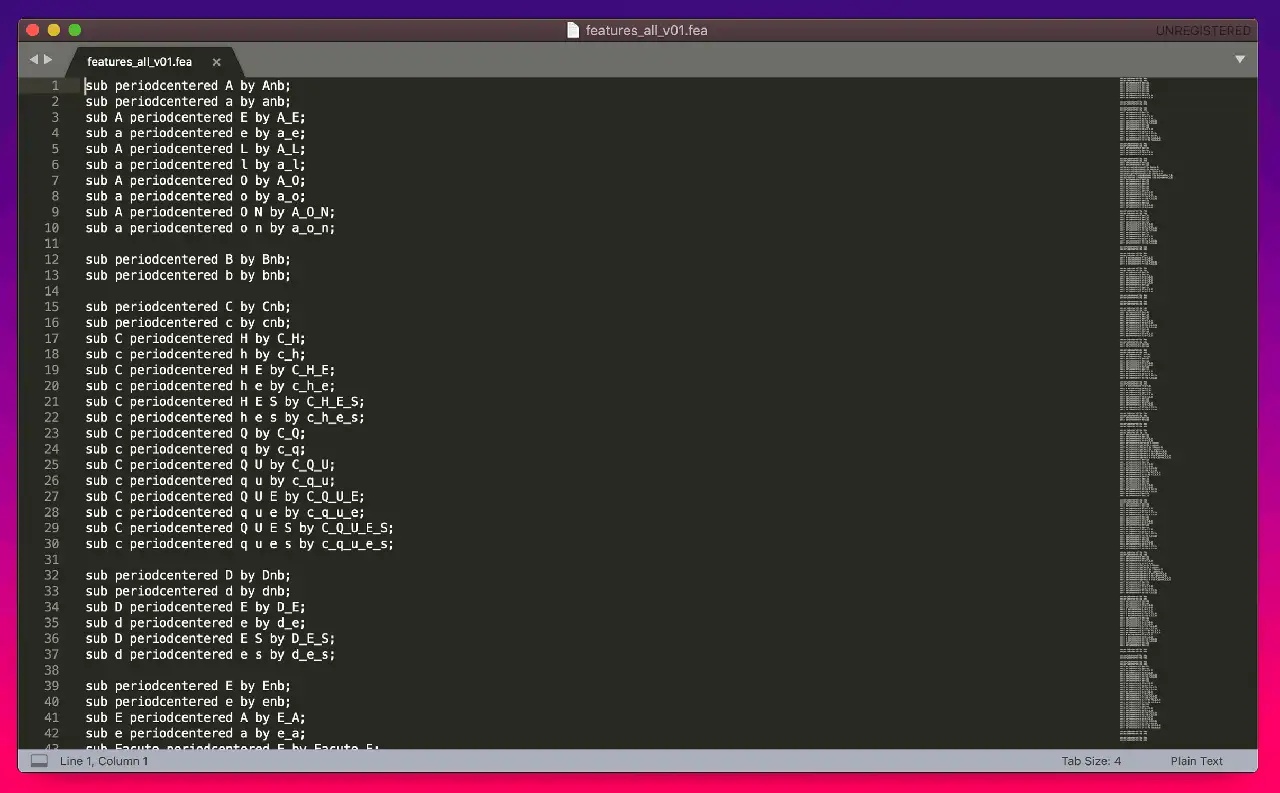Click the document icon in title bar

click(x=573, y=30)
